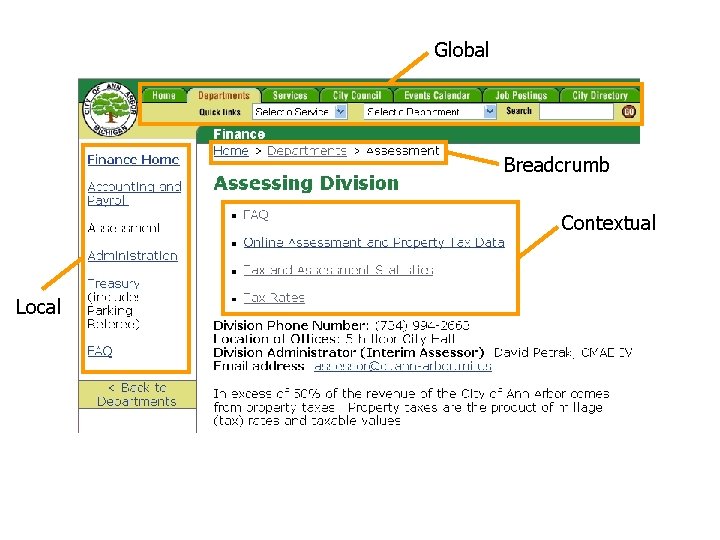Click the Quick links label
Viewport: 720px width, 540px height.
pos(220,112)
